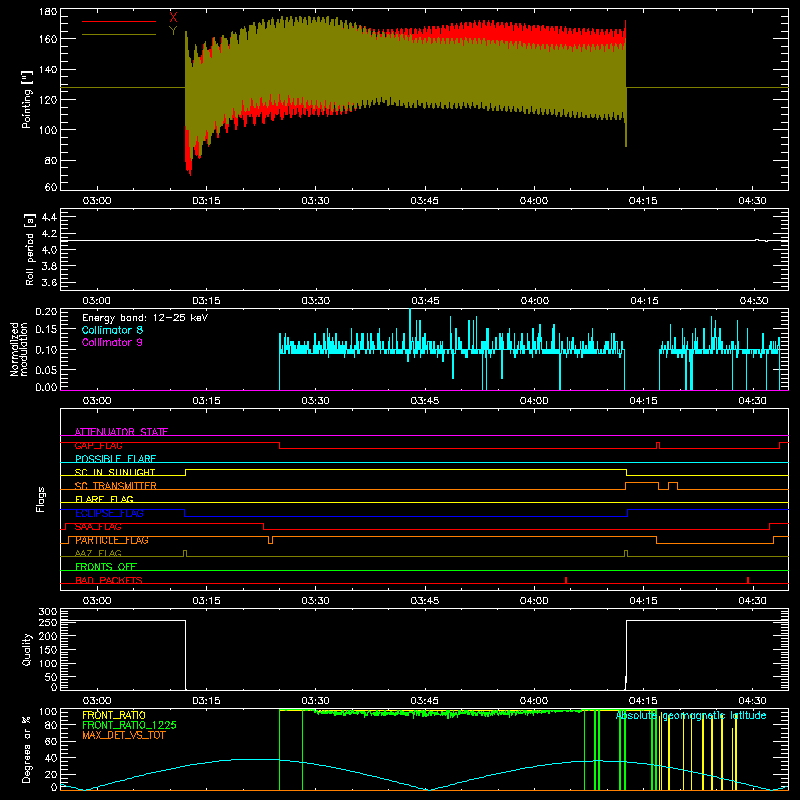This screenshot has width=800, height=800.
Task: Click the 03:15 label under Pointing plot
Action: (x=206, y=201)
